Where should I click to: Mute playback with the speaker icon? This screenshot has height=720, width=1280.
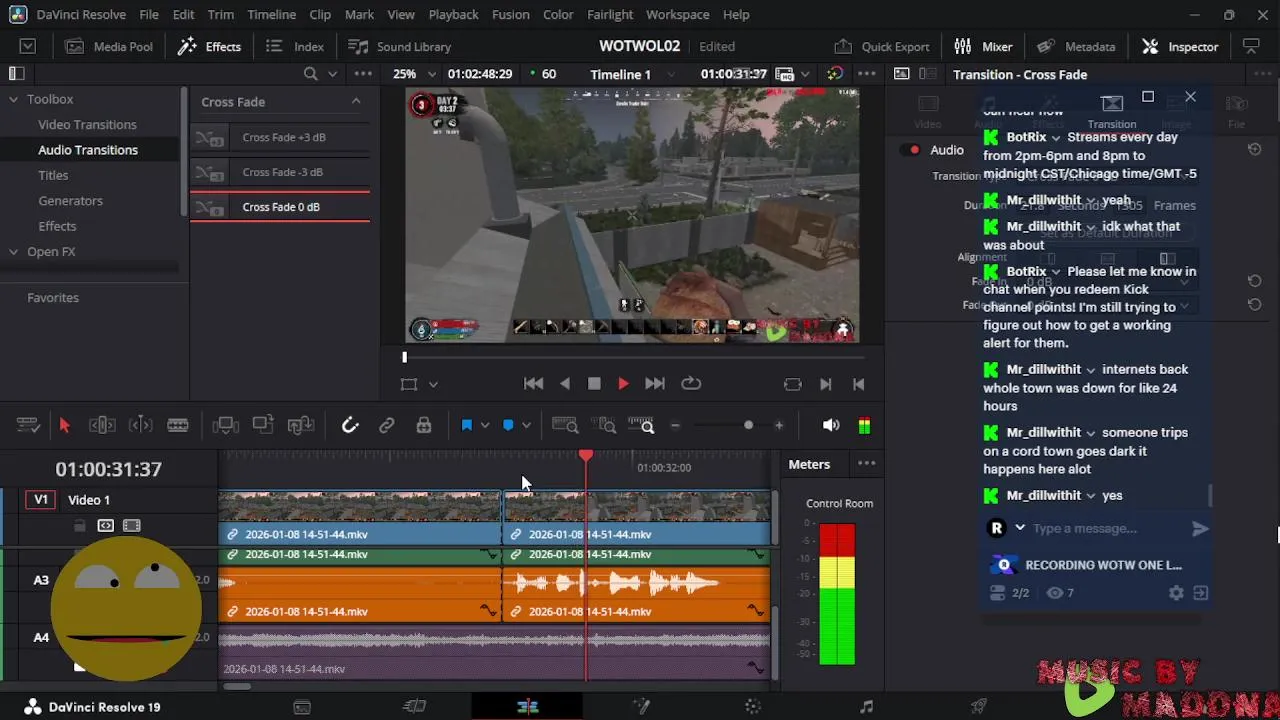point(831,426)
